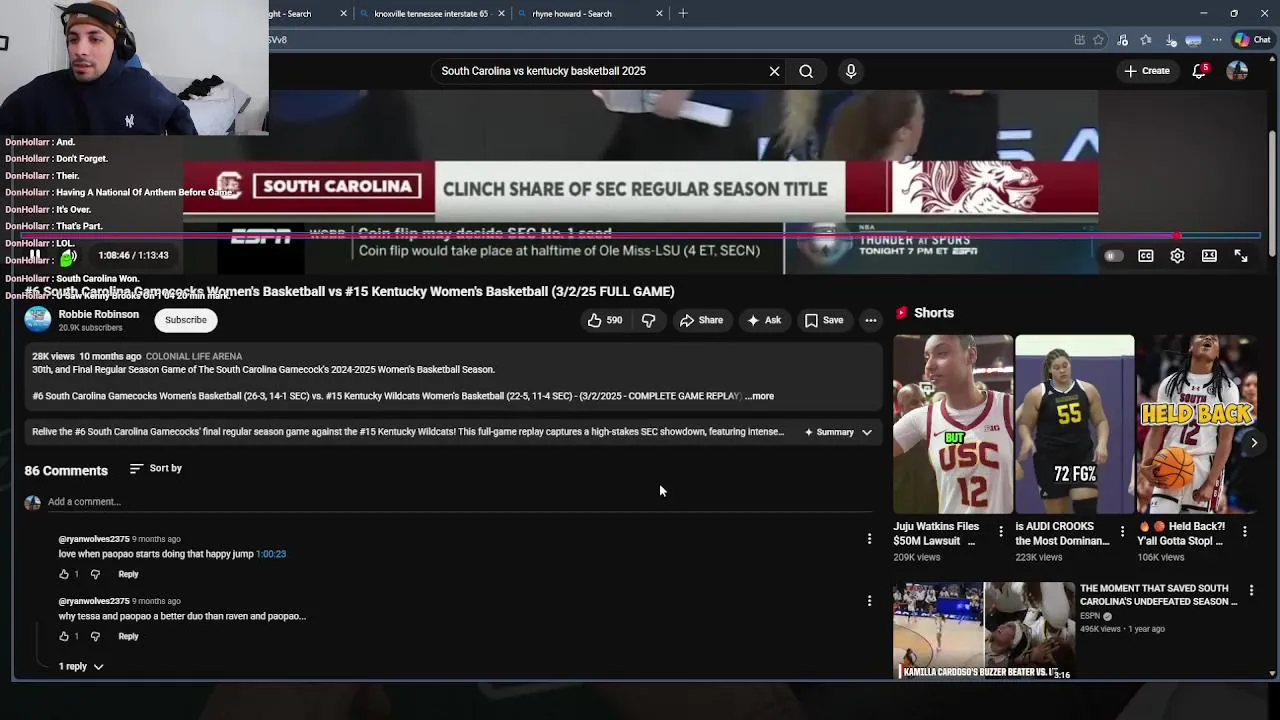Screen dimensions: 1280x720
Task: Close the rhyne howard search tab
Action: (x=659, y=13)
